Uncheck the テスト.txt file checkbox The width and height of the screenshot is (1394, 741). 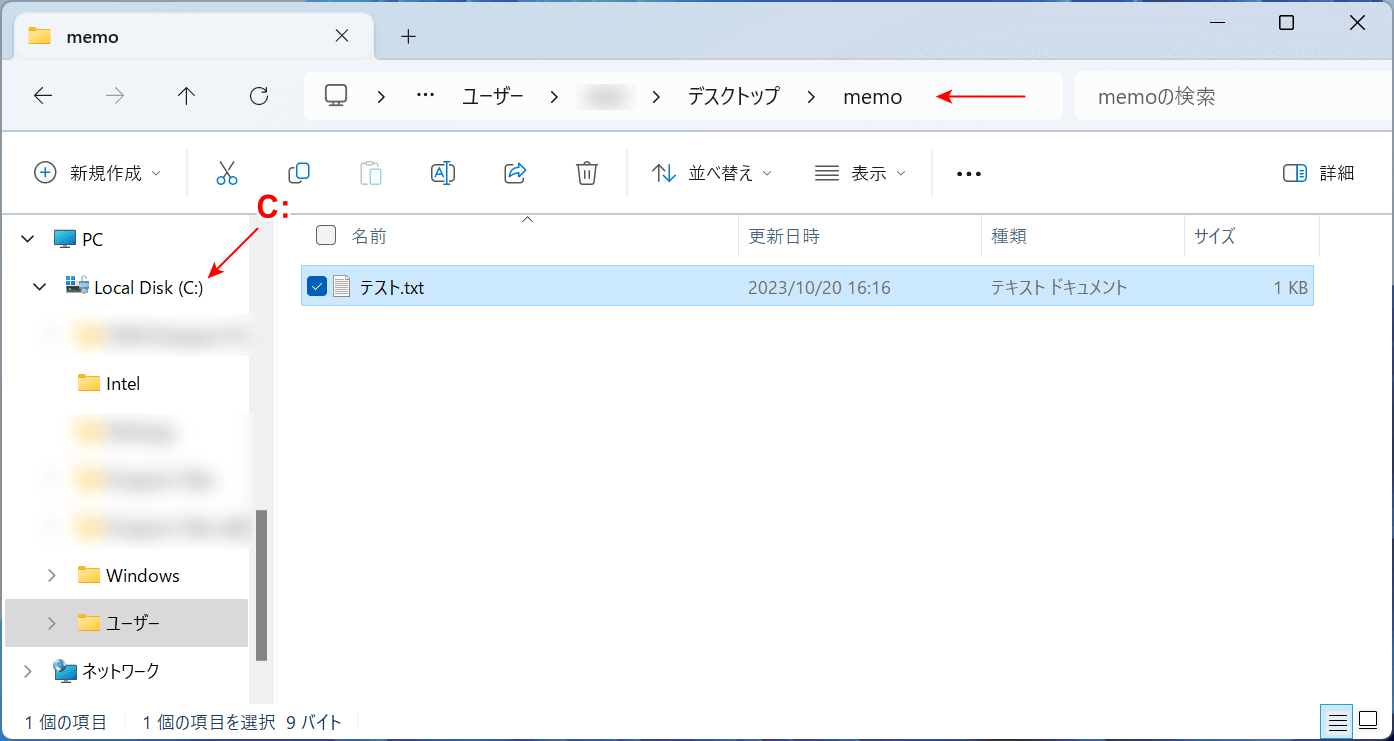(x=317, y=287)
